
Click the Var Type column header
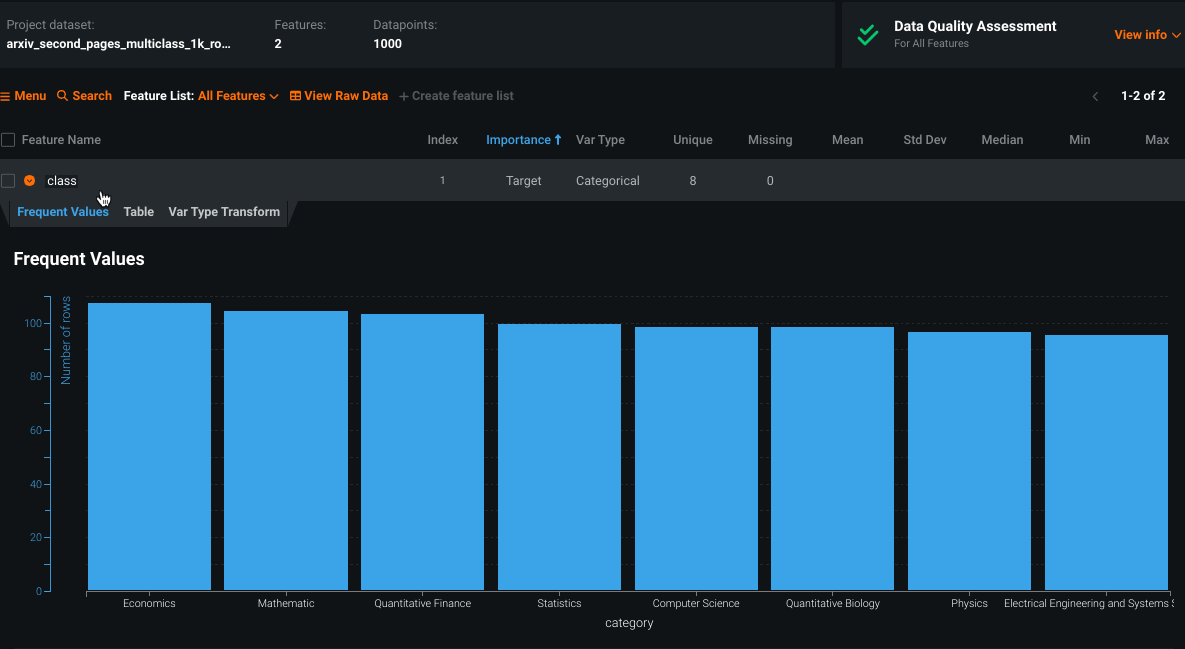(600, 140)
